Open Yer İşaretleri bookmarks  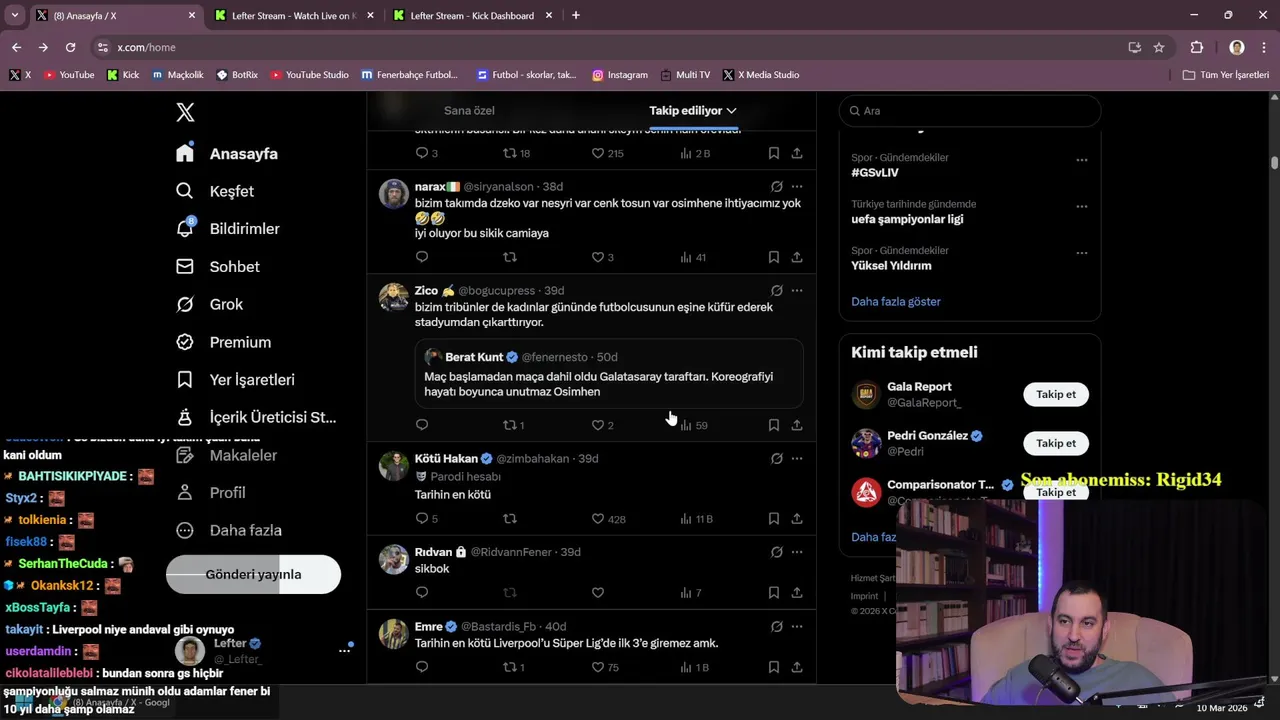[x=236, y=380]
